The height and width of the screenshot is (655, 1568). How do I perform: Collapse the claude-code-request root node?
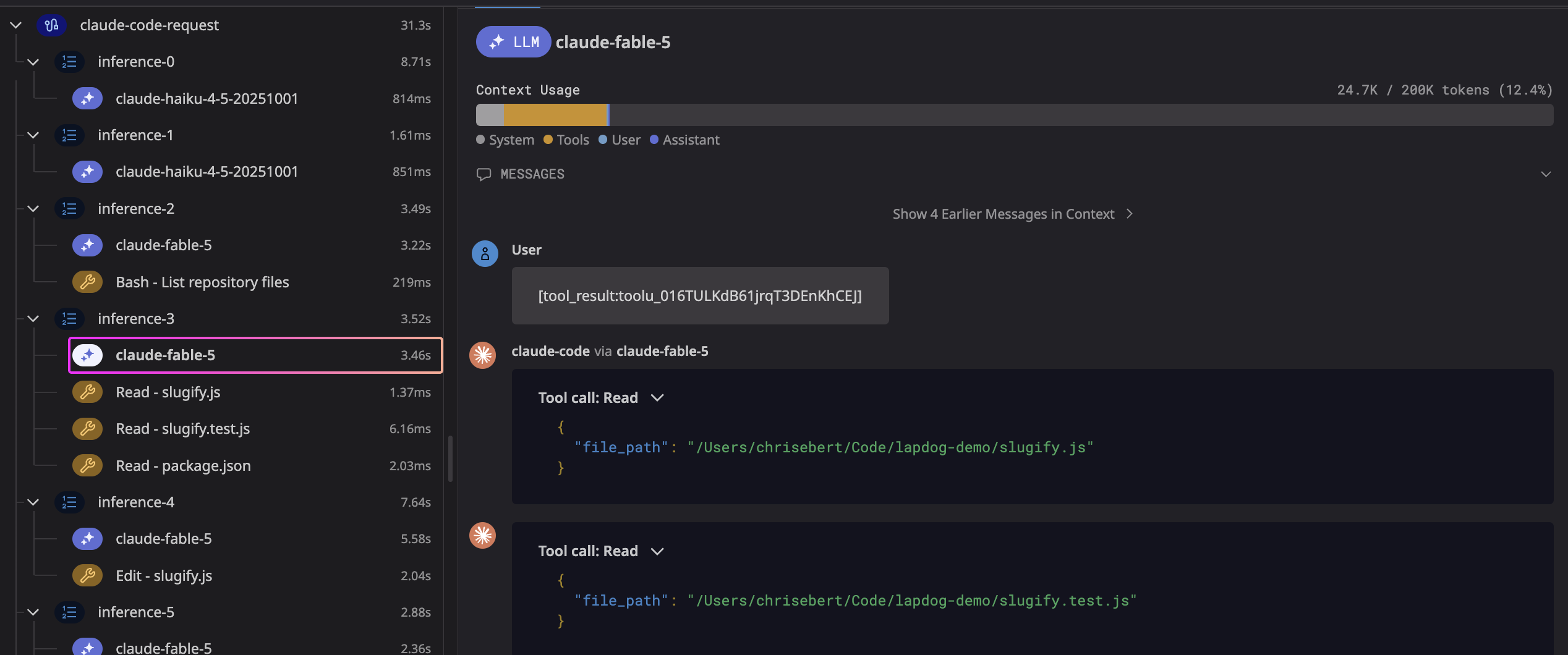click(16, 25)
